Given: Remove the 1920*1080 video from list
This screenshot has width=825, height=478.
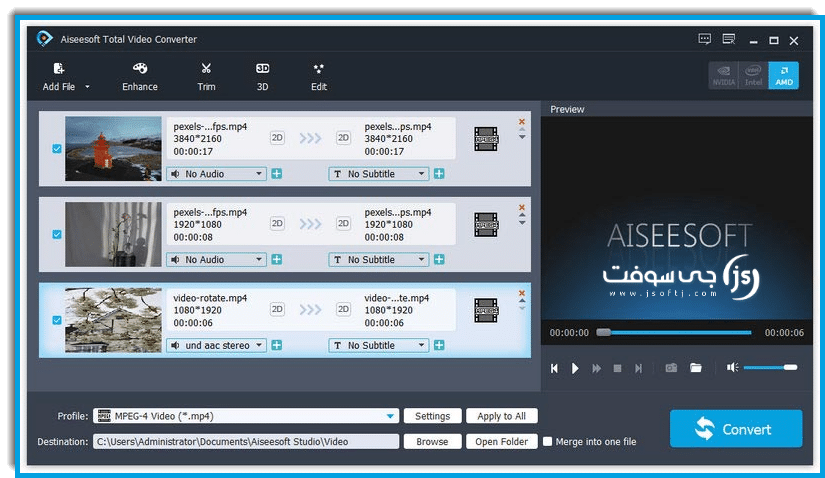Looking at the screenshot, I should [522, 207].
